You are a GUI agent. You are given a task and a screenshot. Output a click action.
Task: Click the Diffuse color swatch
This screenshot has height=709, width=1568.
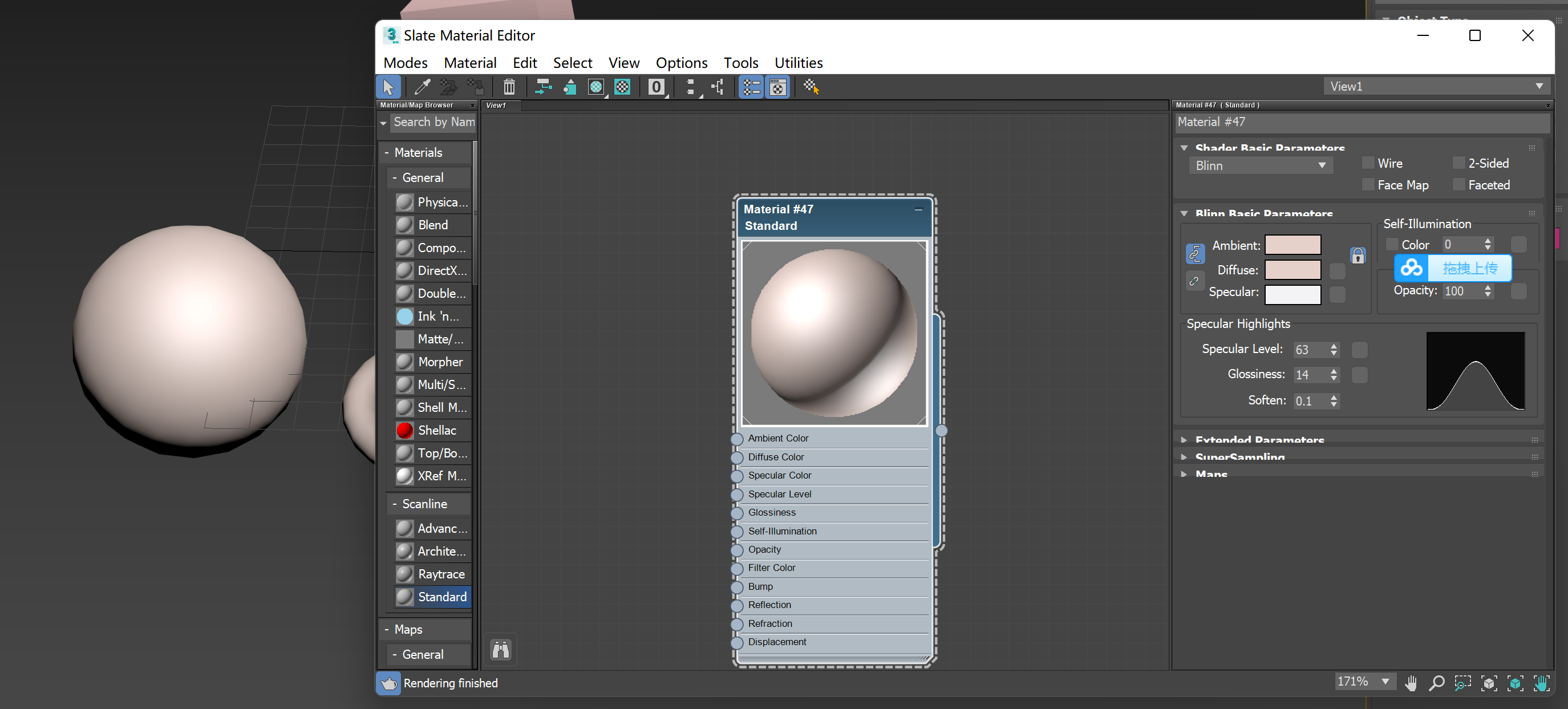pos(1293,270)
